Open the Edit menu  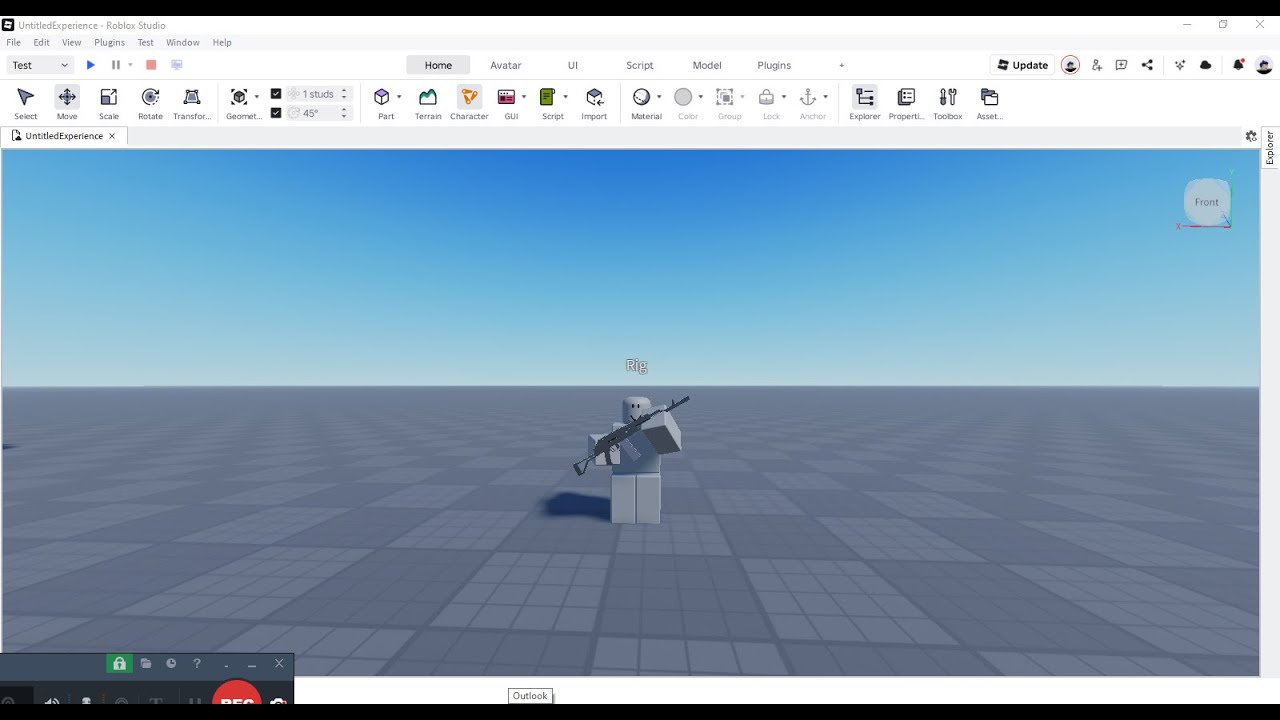pyautogui.click(x=41, y=42)
